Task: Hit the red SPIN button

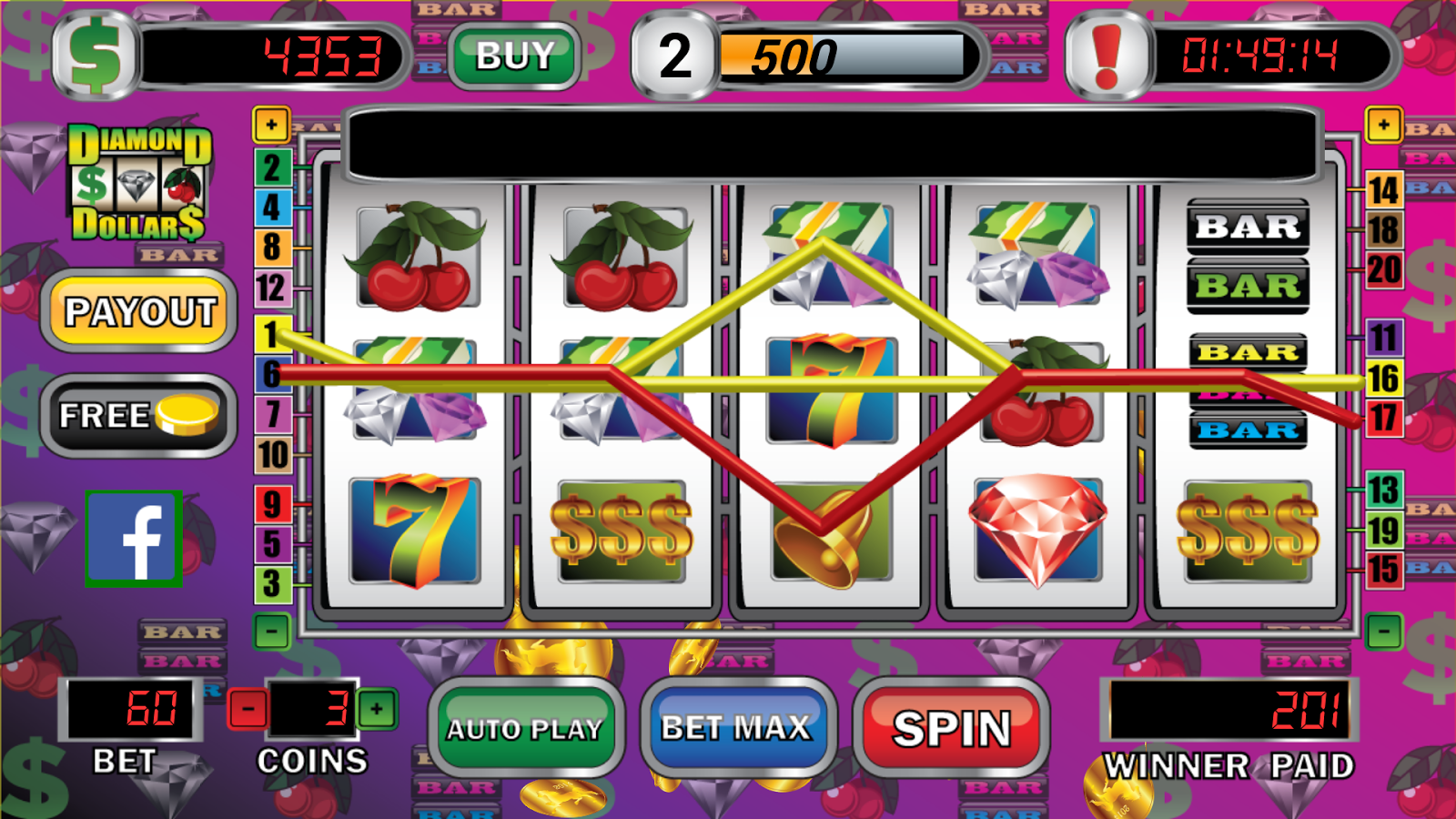Action: pyautogui.click(x=952, y=728)
